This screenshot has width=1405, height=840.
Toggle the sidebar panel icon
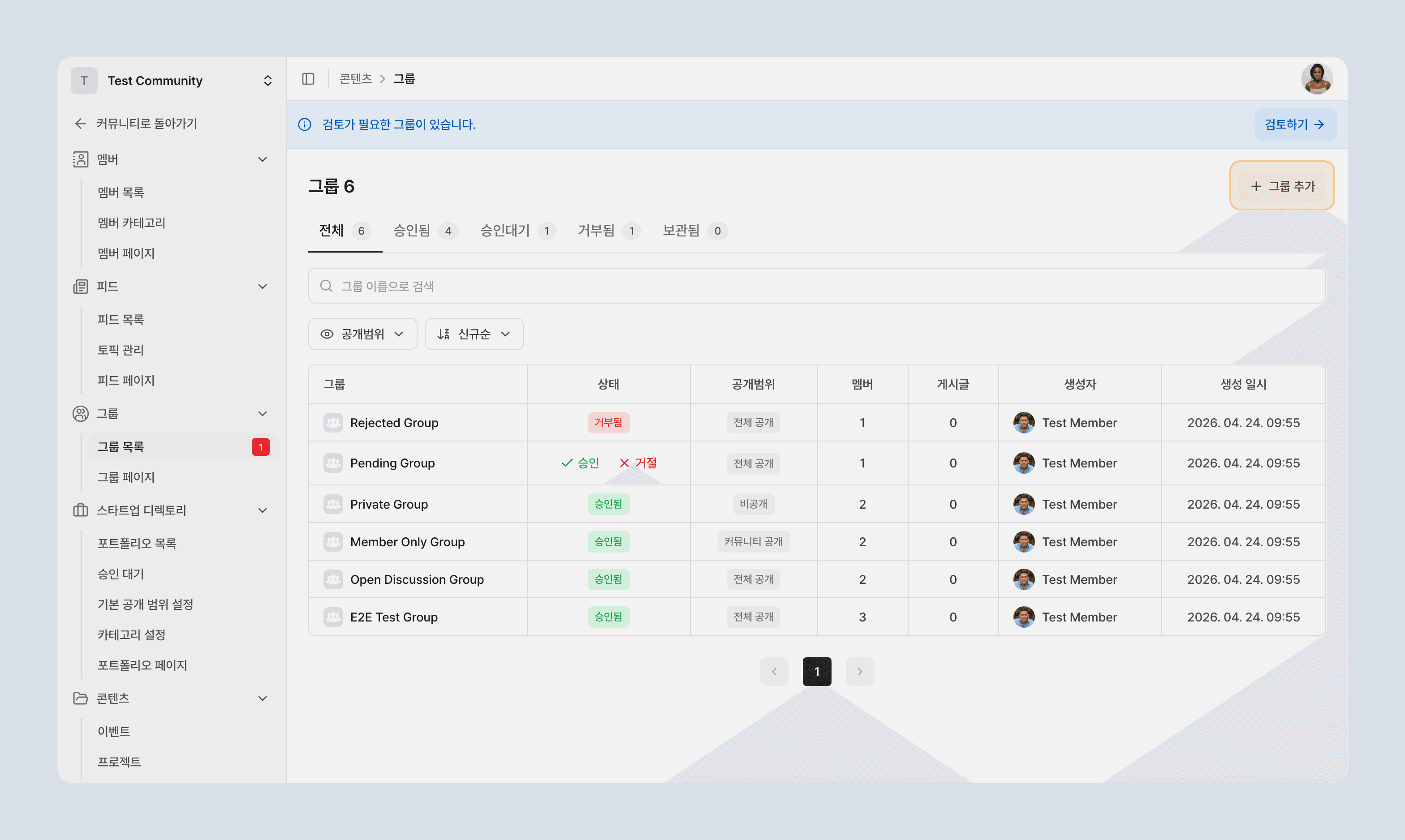[x=308, y=79]
